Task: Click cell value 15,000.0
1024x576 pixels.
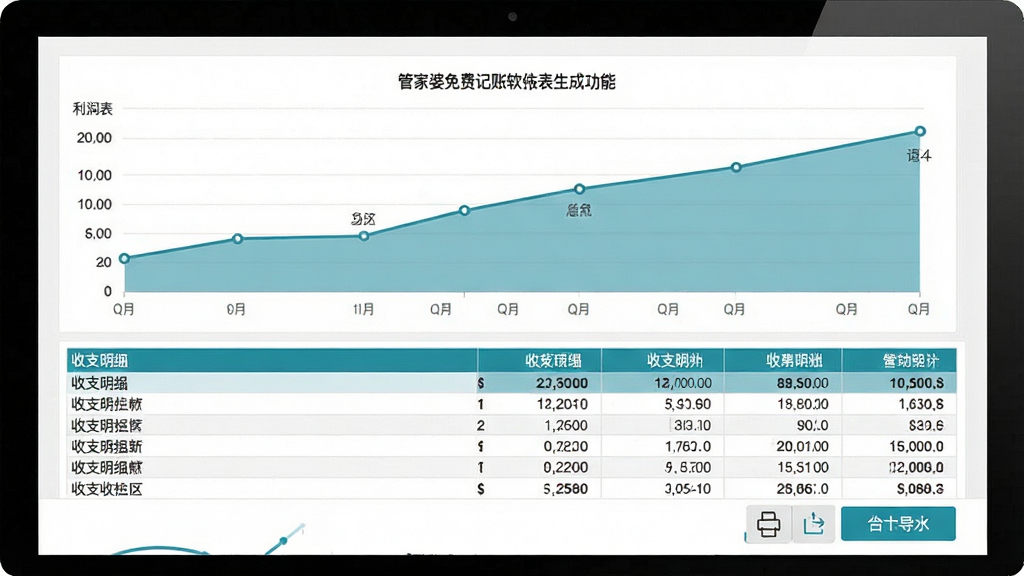Action: (917, 447)
